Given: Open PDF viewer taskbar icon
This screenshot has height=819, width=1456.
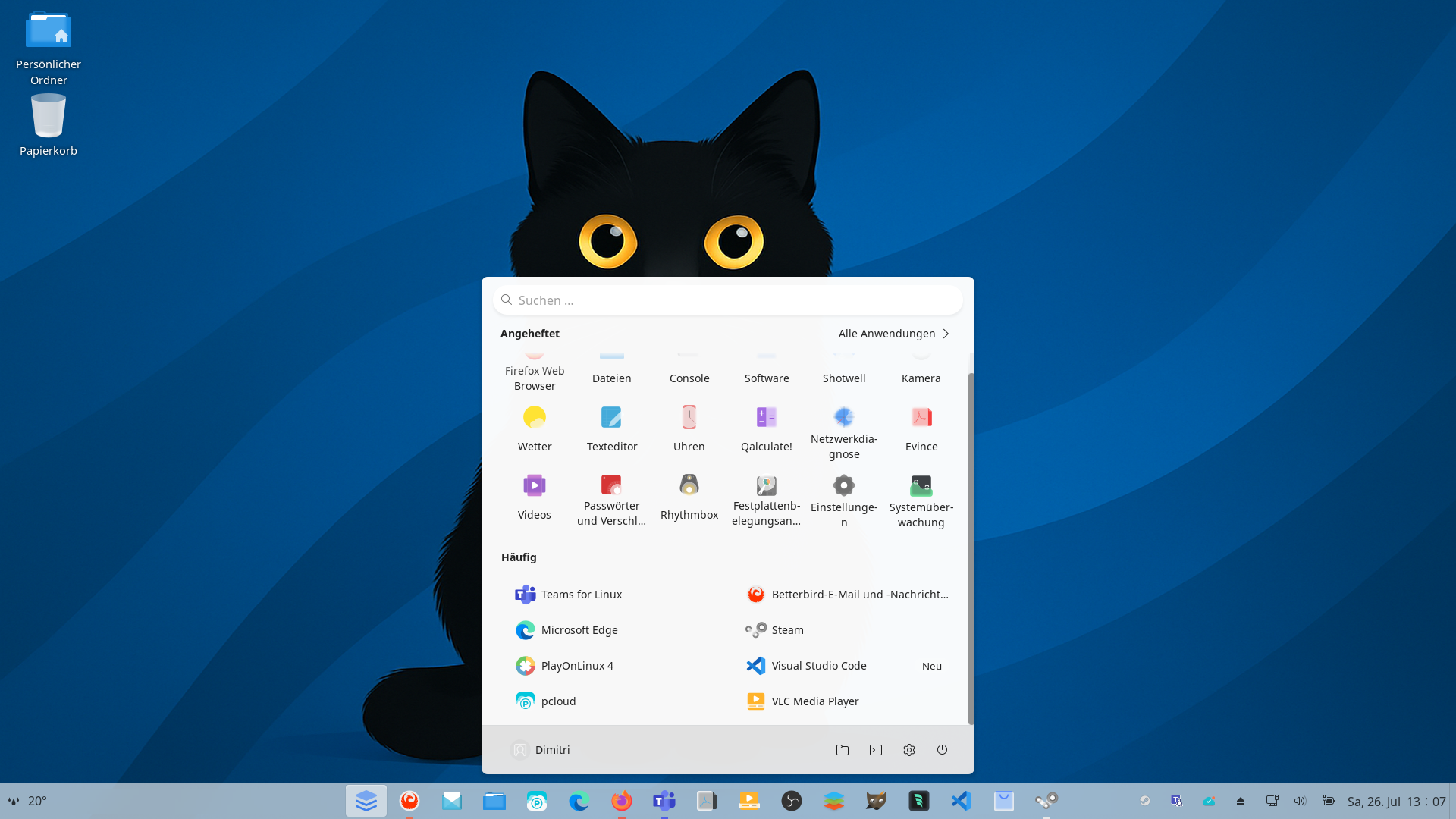Looking at the screenshot, I should [707, 801].
